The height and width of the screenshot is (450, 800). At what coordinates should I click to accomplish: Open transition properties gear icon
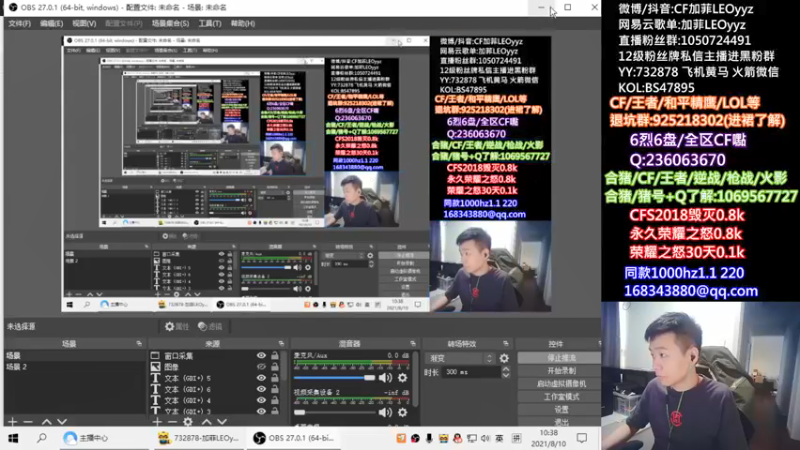point(504,359)
